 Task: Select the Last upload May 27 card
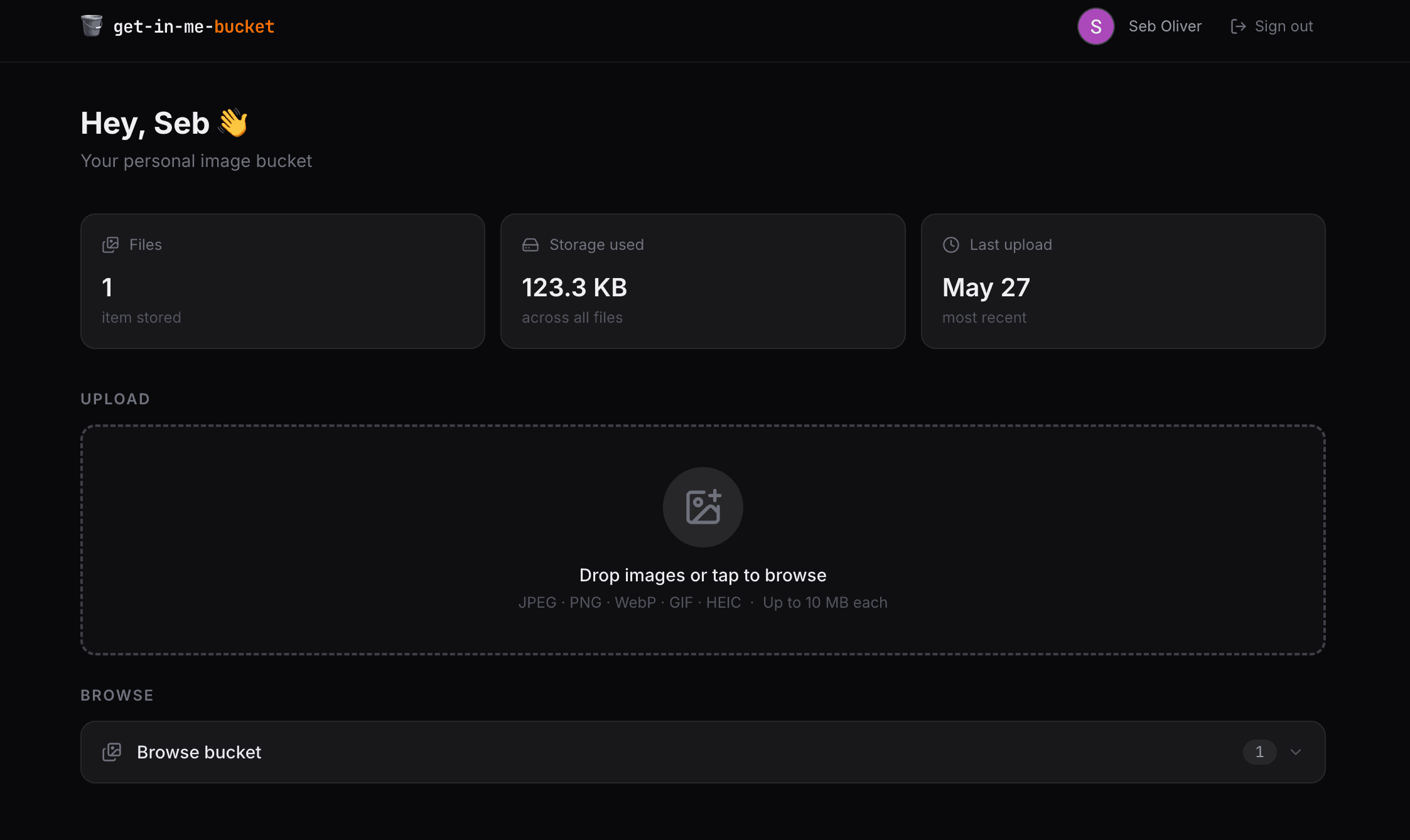point(1123,281)
